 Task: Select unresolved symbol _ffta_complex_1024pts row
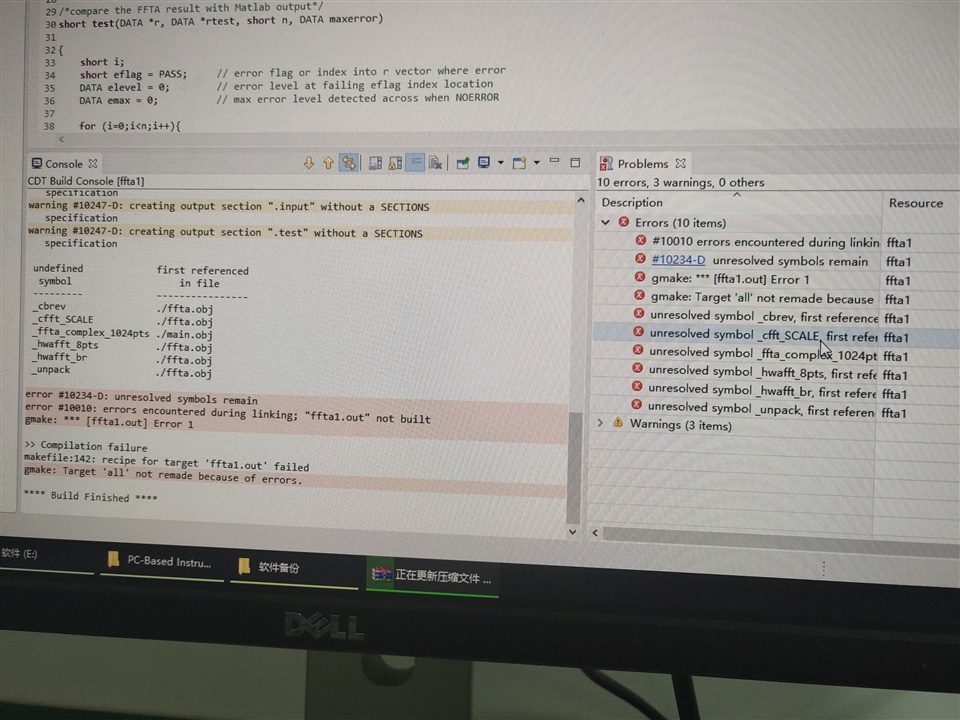pos(762,354)
